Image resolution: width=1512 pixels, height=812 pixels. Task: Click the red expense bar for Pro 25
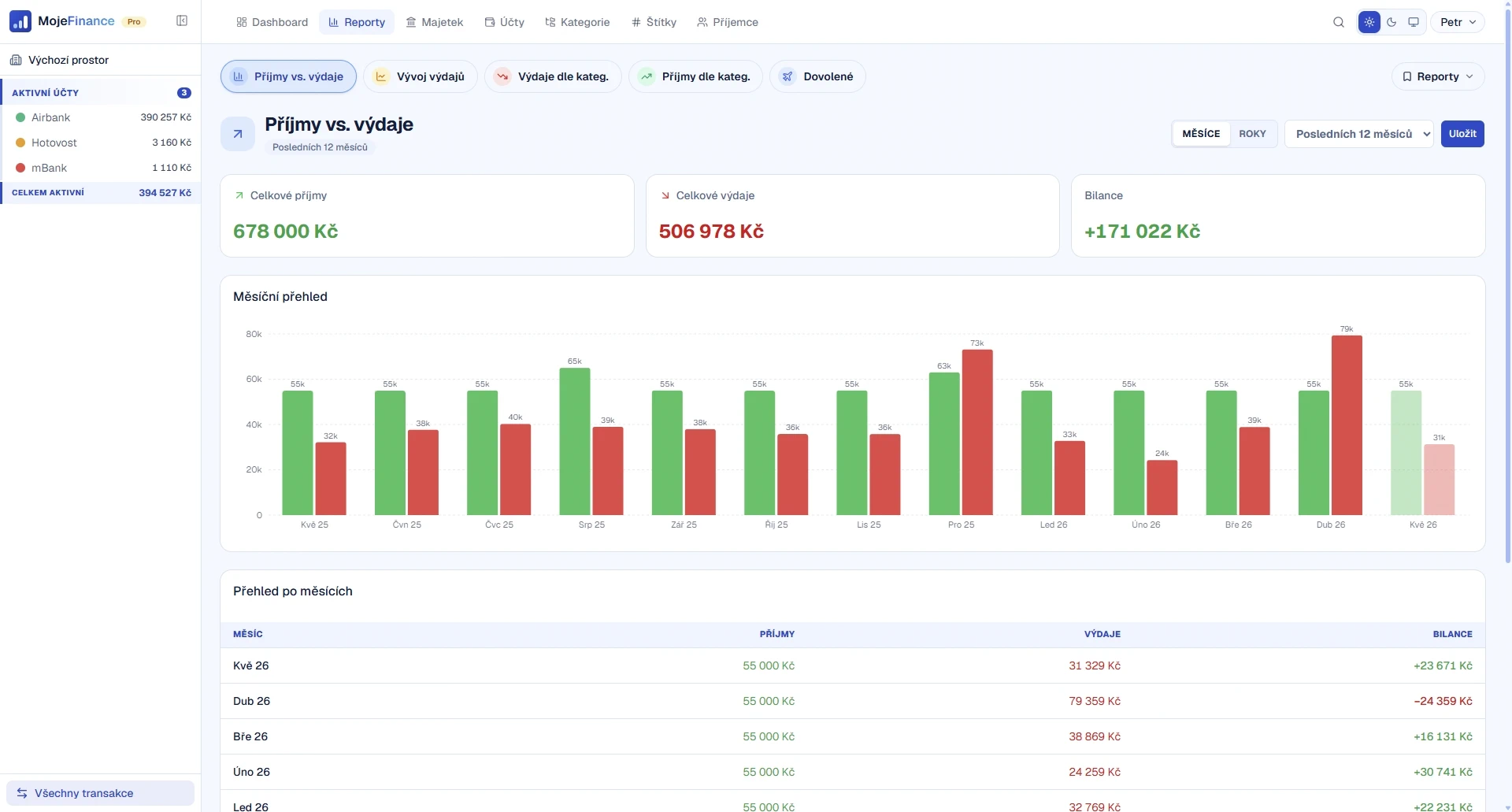(x=977, y=432)
